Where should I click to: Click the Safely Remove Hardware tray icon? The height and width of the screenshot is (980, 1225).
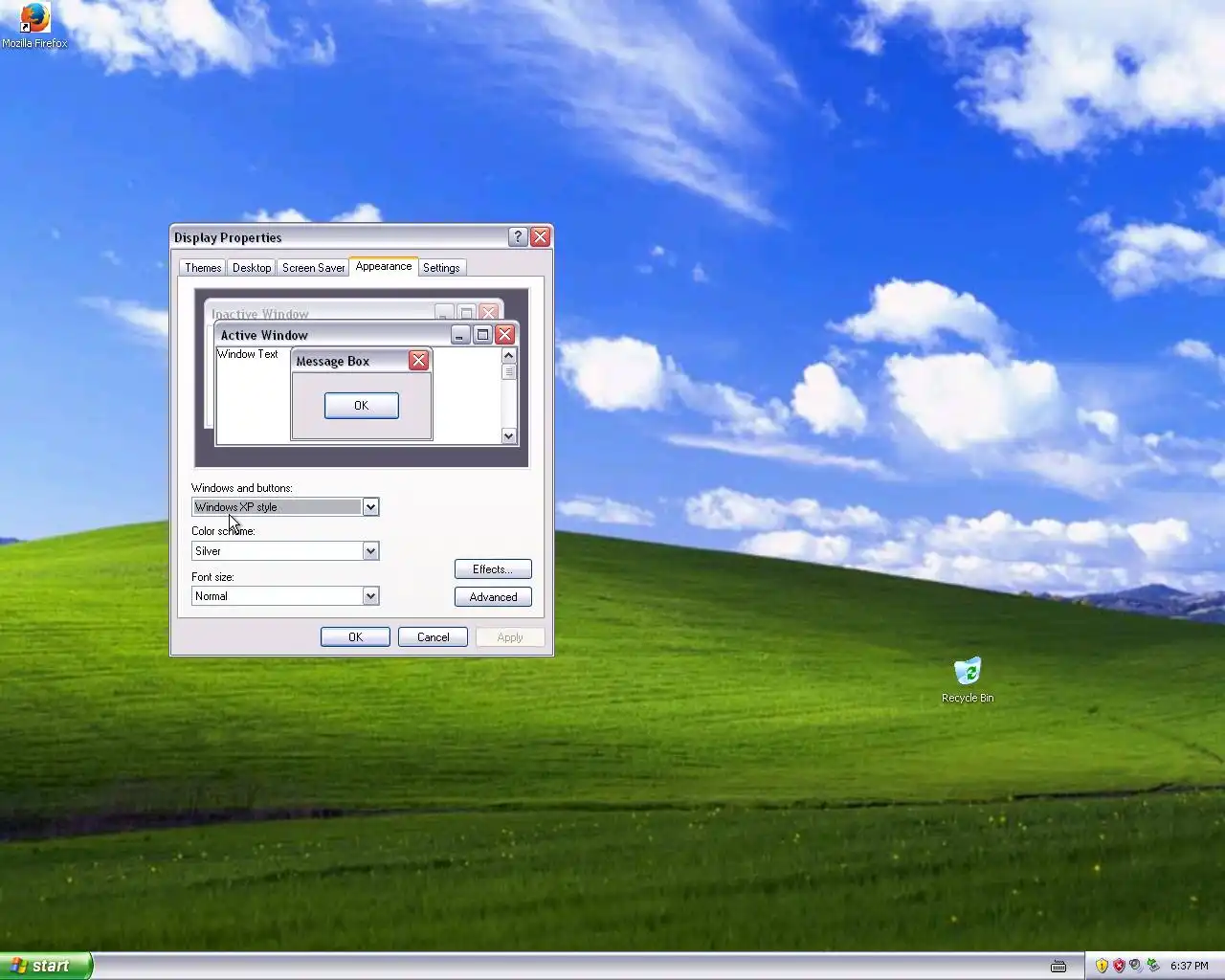coord(1153,966)
